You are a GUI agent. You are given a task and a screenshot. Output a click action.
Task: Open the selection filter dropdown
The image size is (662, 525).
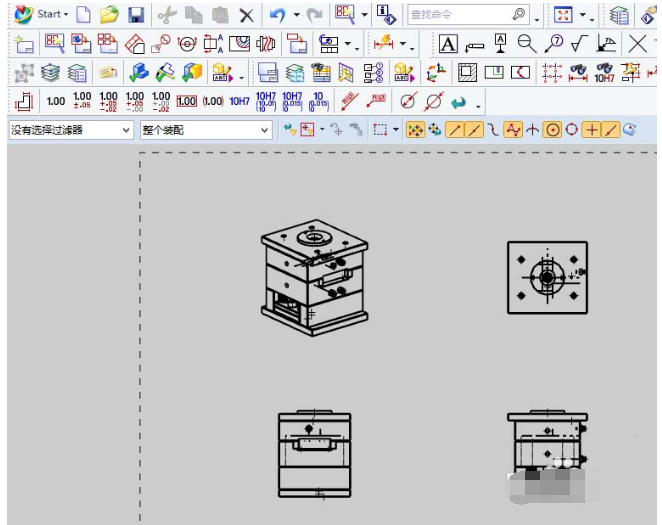click(70, 130)
